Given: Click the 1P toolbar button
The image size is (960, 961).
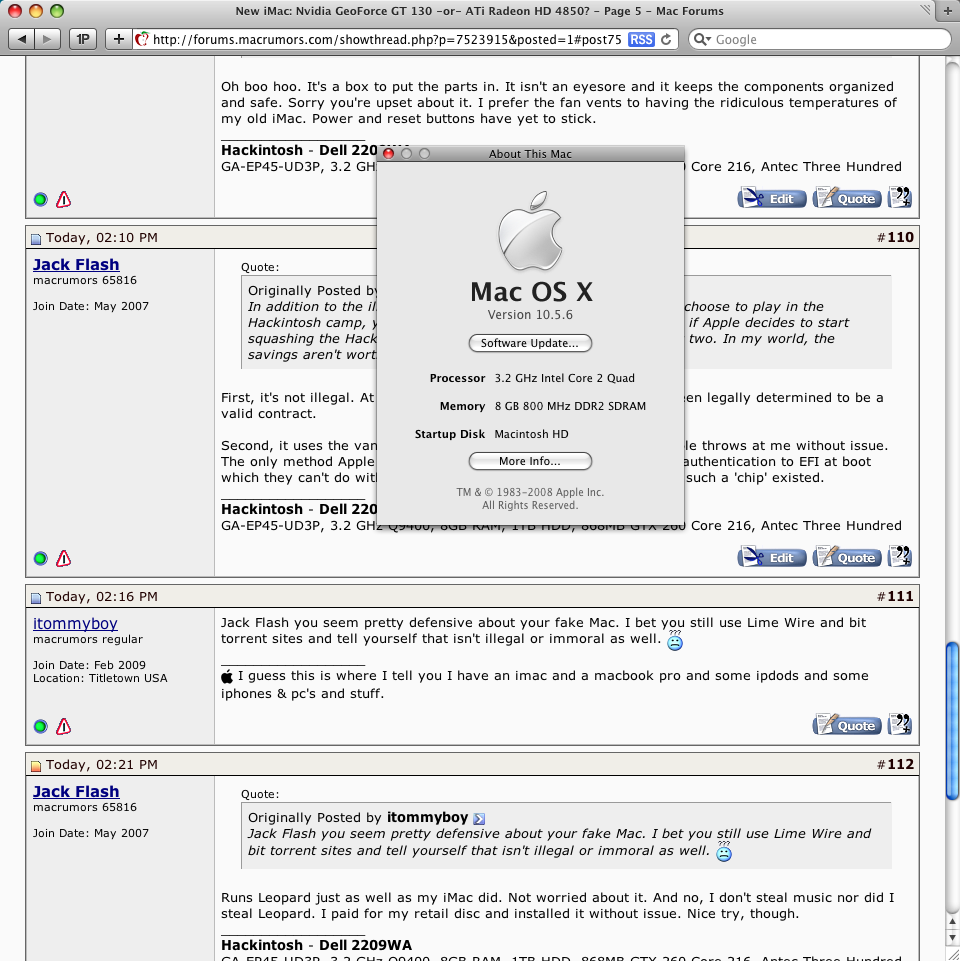Looking at the screenshot, I should click(x=82, y=39).
